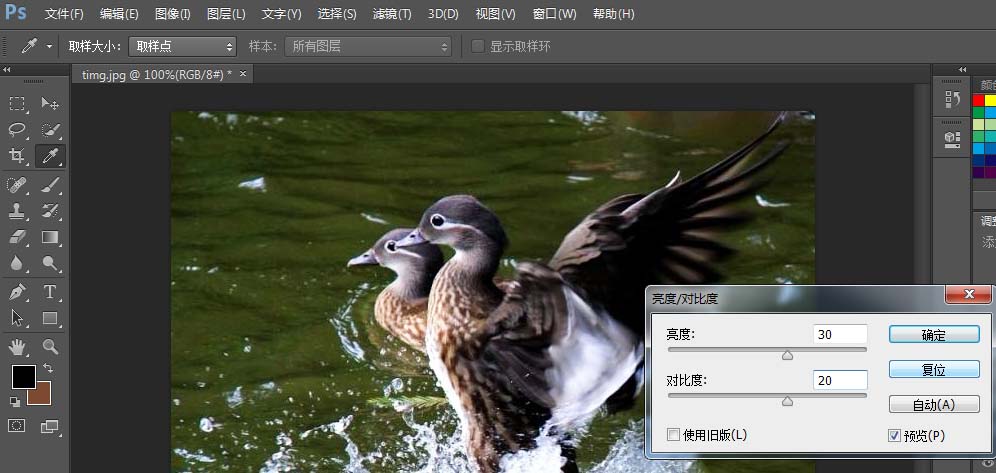Select the Zoom tool
The height and width of the screenshot is (473, 996).
[50, 347]
